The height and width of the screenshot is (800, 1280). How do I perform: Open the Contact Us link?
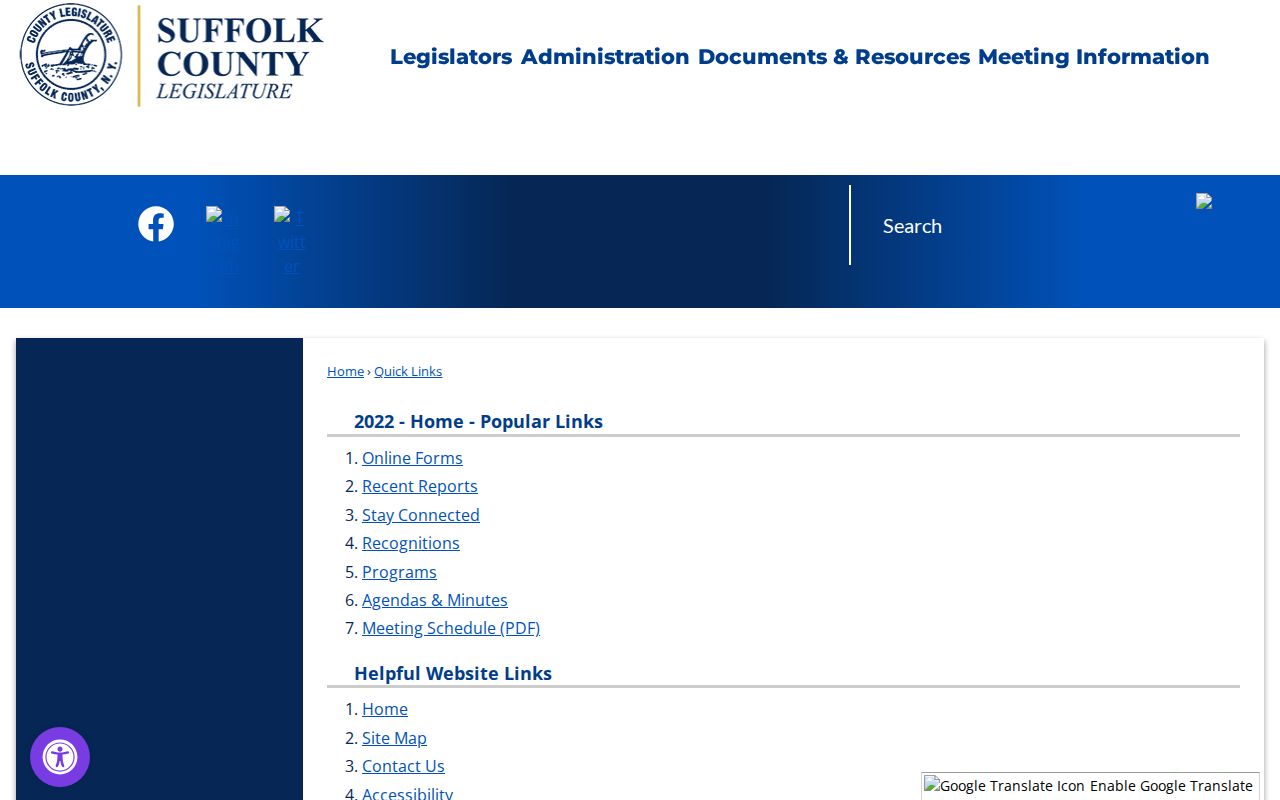pos(403,766)
